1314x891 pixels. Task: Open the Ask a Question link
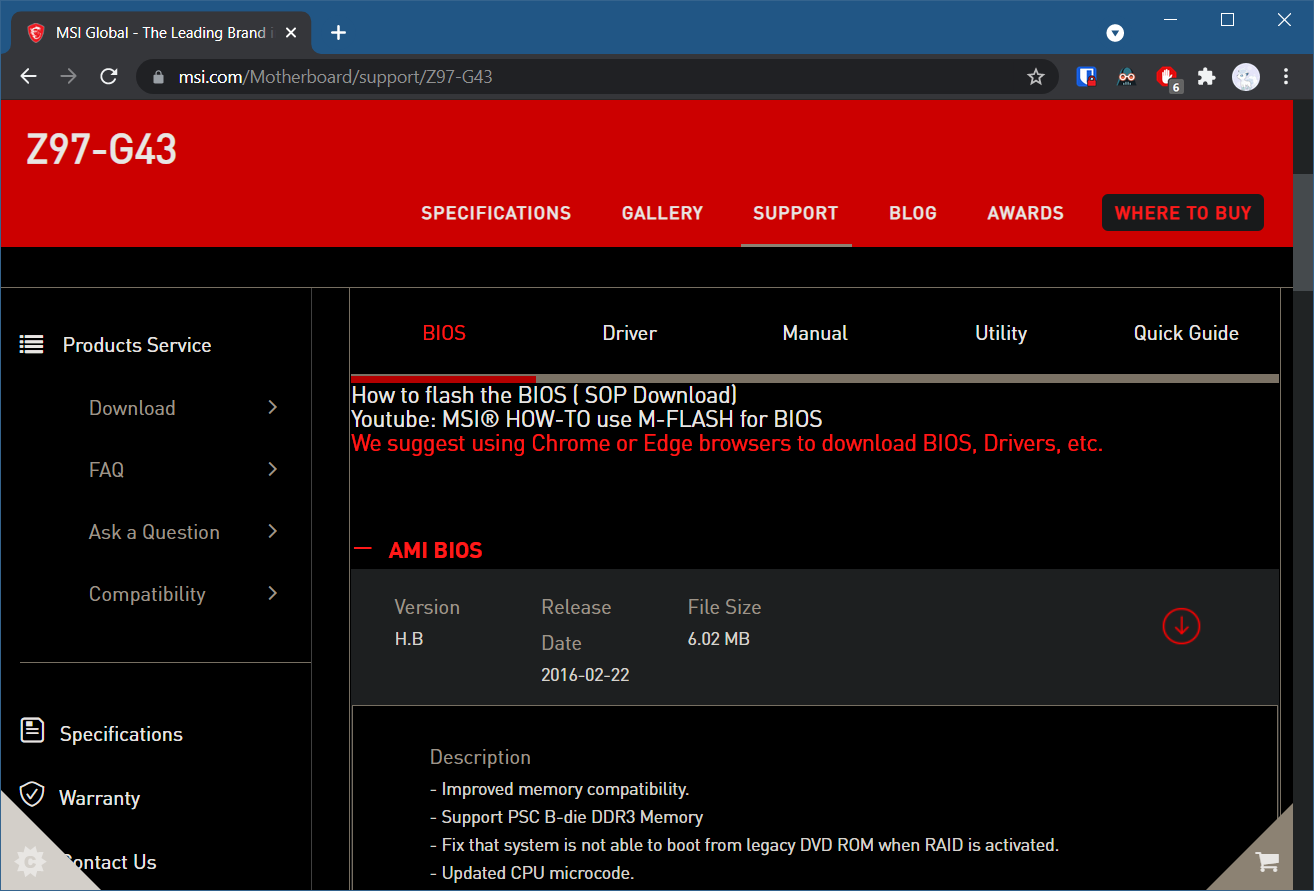click(x=154, y=532)
